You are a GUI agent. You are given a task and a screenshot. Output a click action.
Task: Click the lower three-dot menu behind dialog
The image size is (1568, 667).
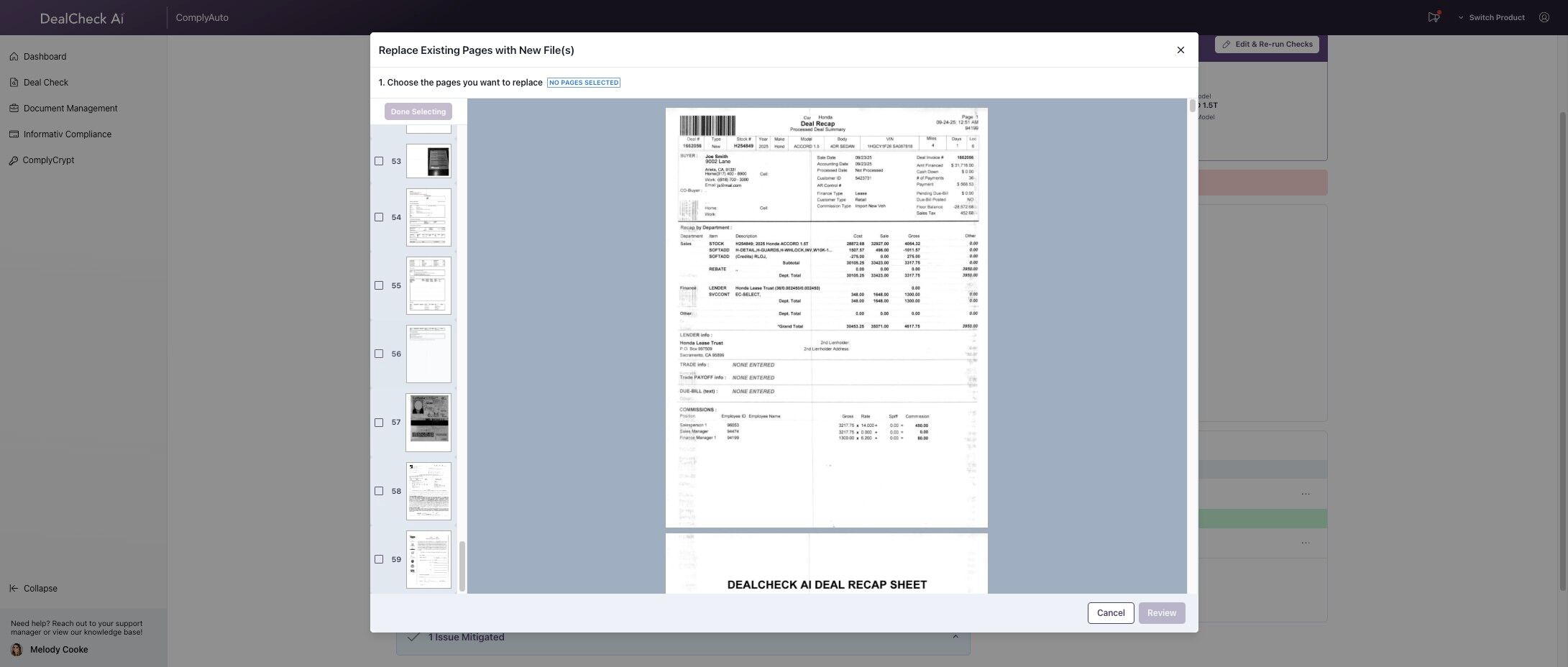click(1306, 543)
